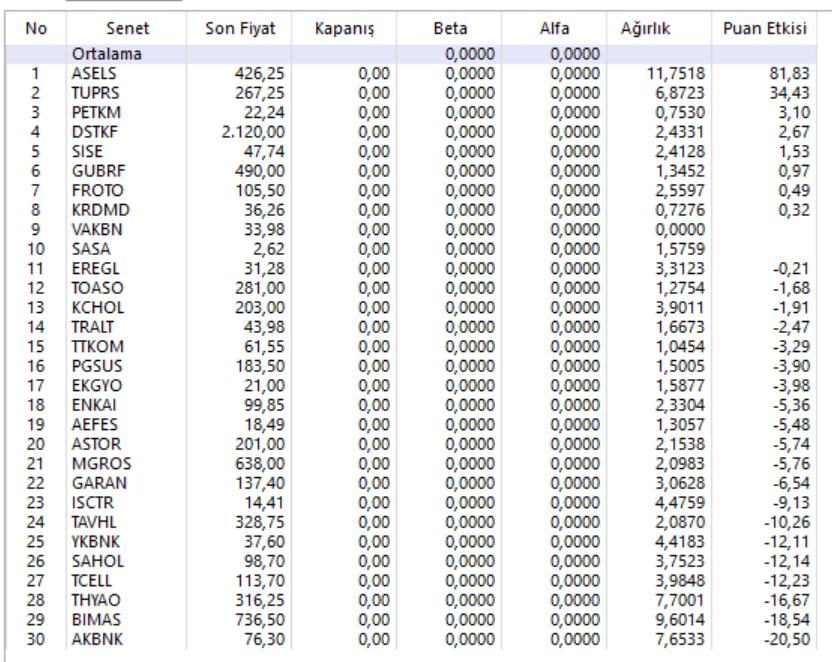Image resolution: width=832 pixels, height=662 pixels.
Task: Click the point effect value -16,67
Action: (787, 600)
